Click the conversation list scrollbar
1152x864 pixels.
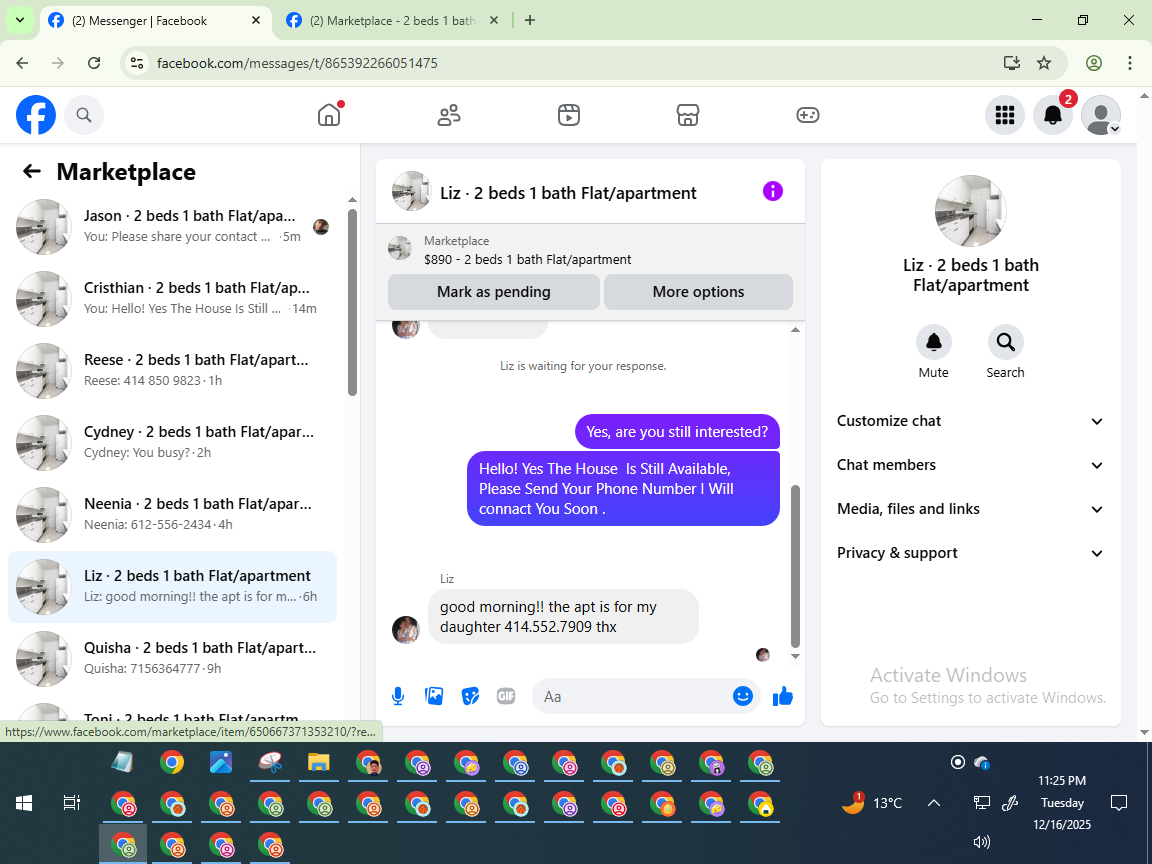(353, 303)
